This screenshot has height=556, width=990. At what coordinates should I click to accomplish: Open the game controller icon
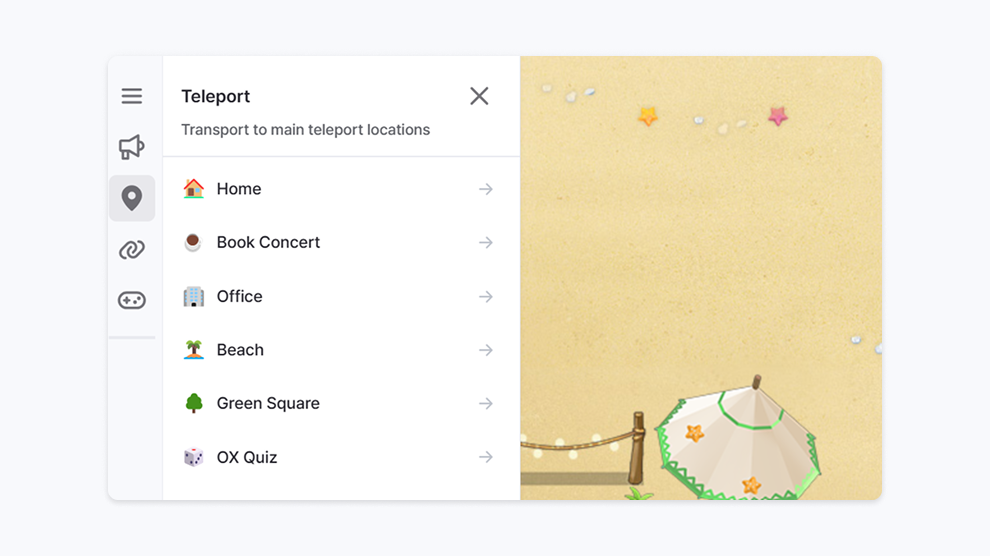point(132,300)
